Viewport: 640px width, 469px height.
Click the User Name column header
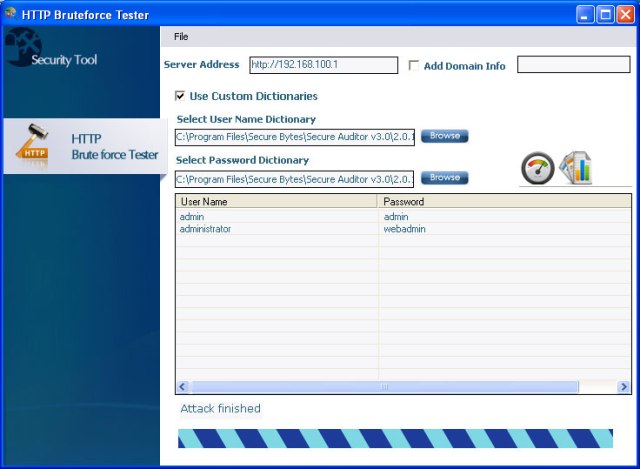coord(276,202)
